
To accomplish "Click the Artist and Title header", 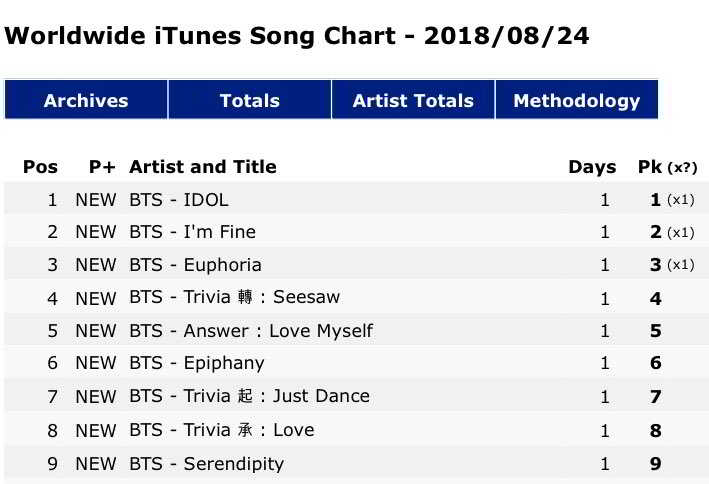I will [203, 167].
